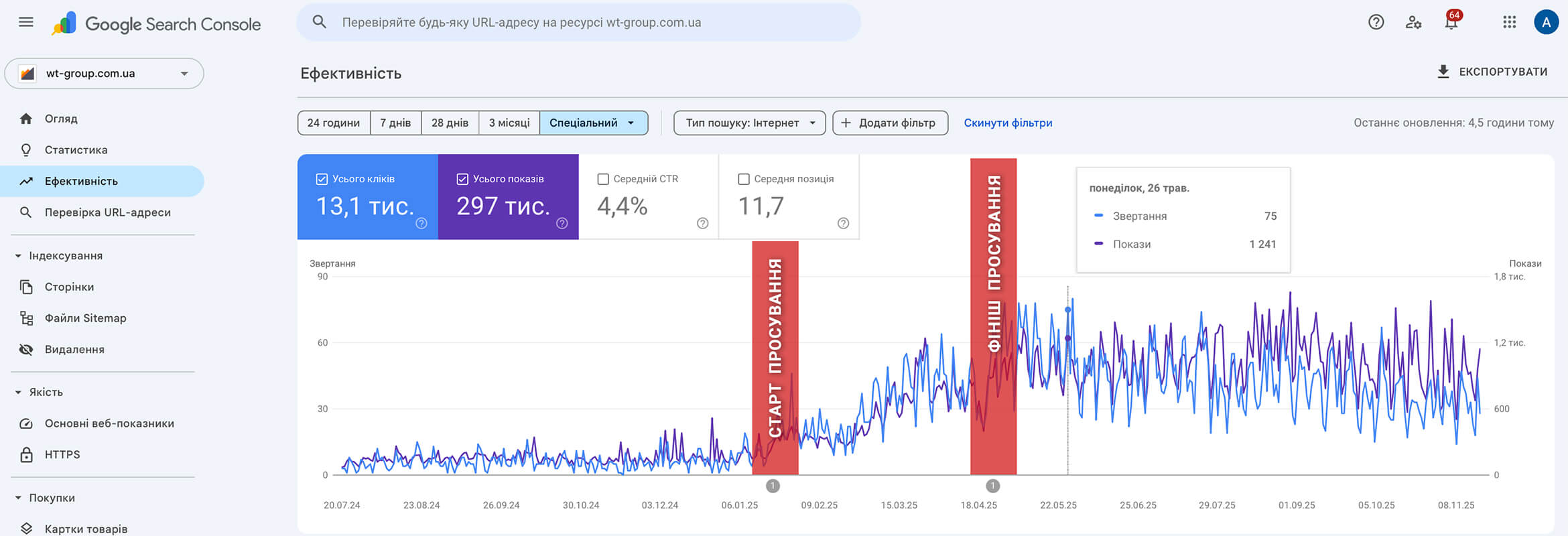Collapse the Індексування section

pos(18,256)
